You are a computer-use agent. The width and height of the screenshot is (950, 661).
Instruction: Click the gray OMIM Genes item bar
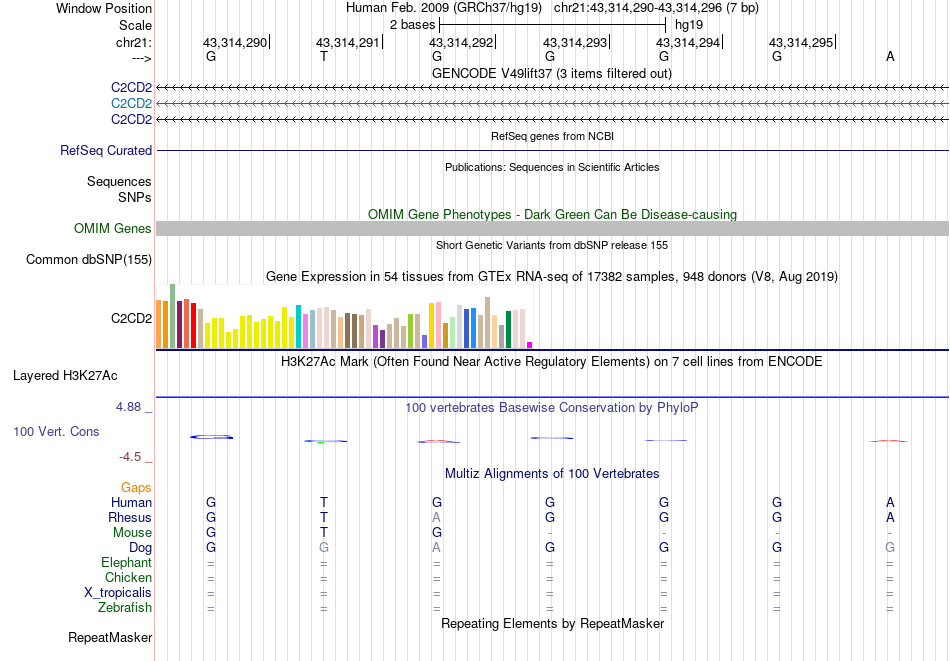552,228
